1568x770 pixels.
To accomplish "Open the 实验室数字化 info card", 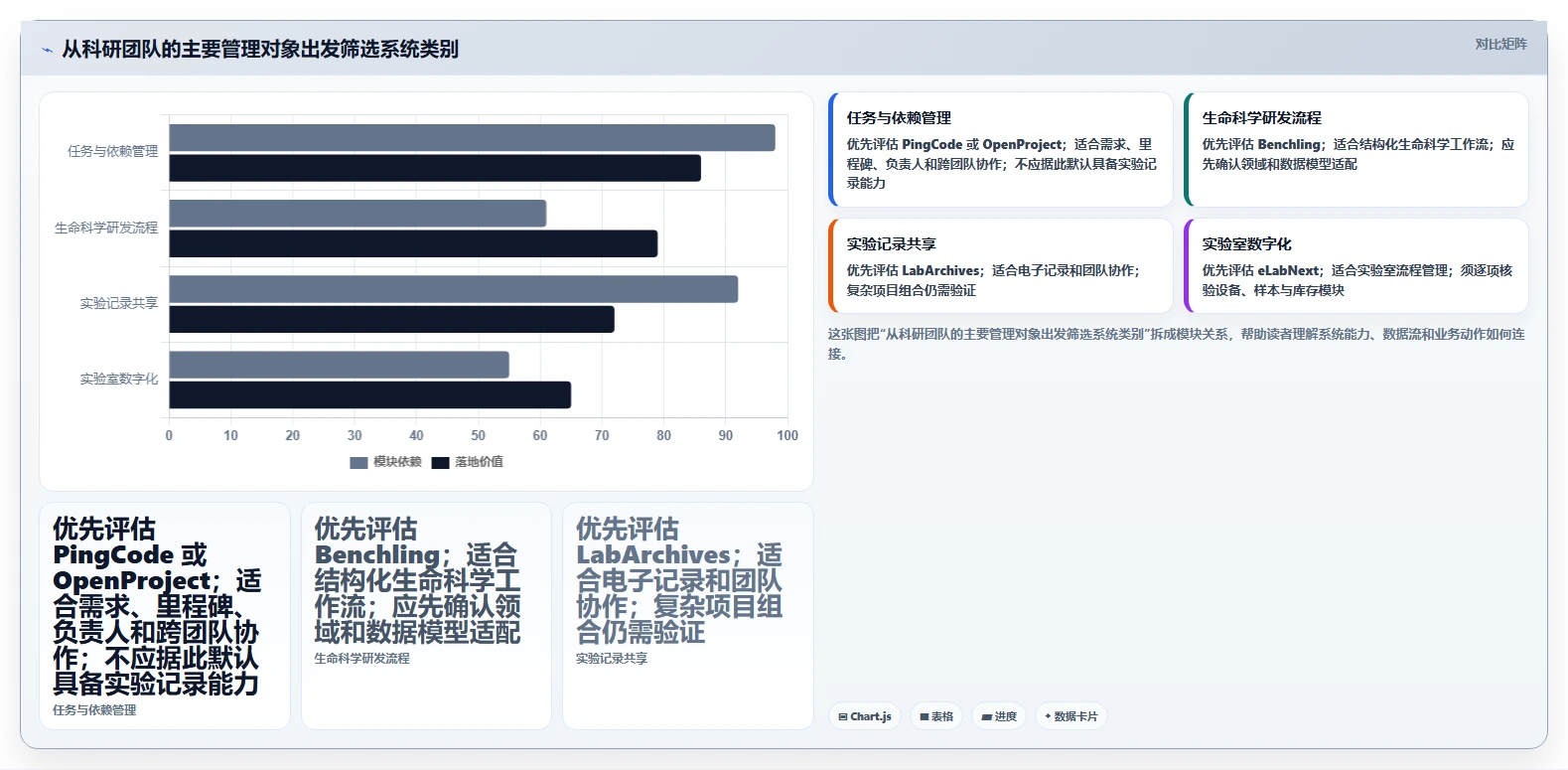I will 1356,266.
